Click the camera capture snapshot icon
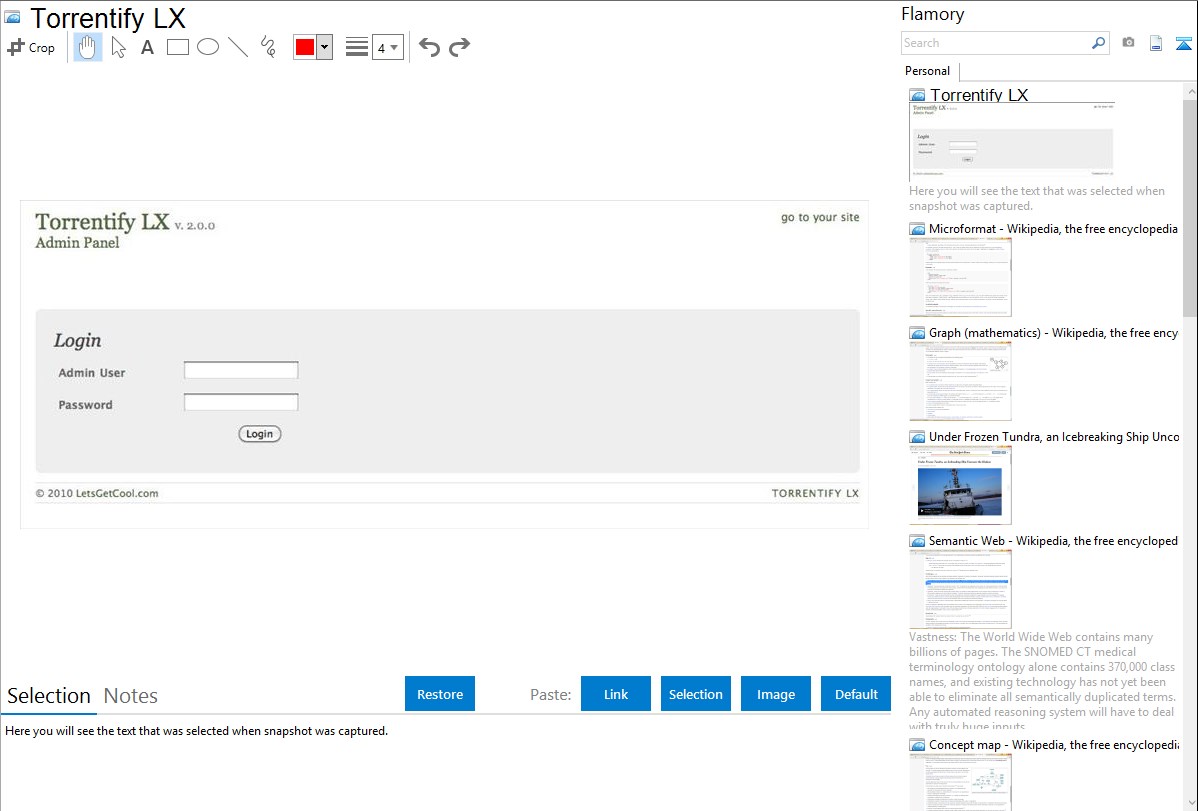Image resolution: width=1198 pixels, height=811 pixels. (x=1128, y=43)
